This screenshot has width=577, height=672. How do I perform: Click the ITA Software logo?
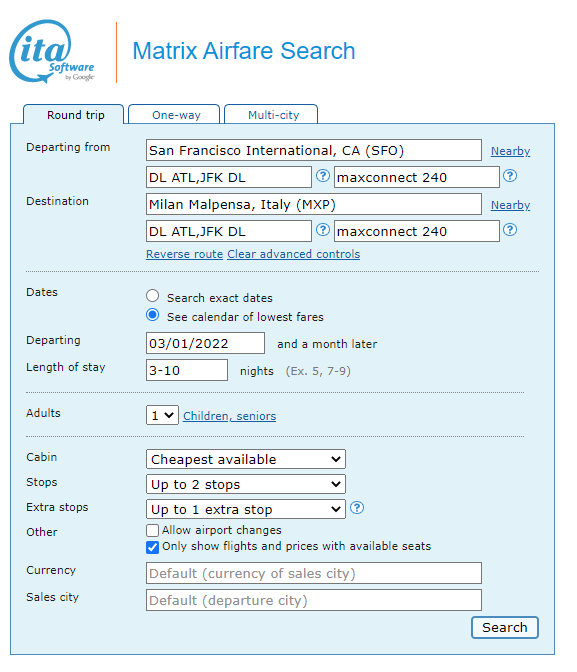[51, 51]
